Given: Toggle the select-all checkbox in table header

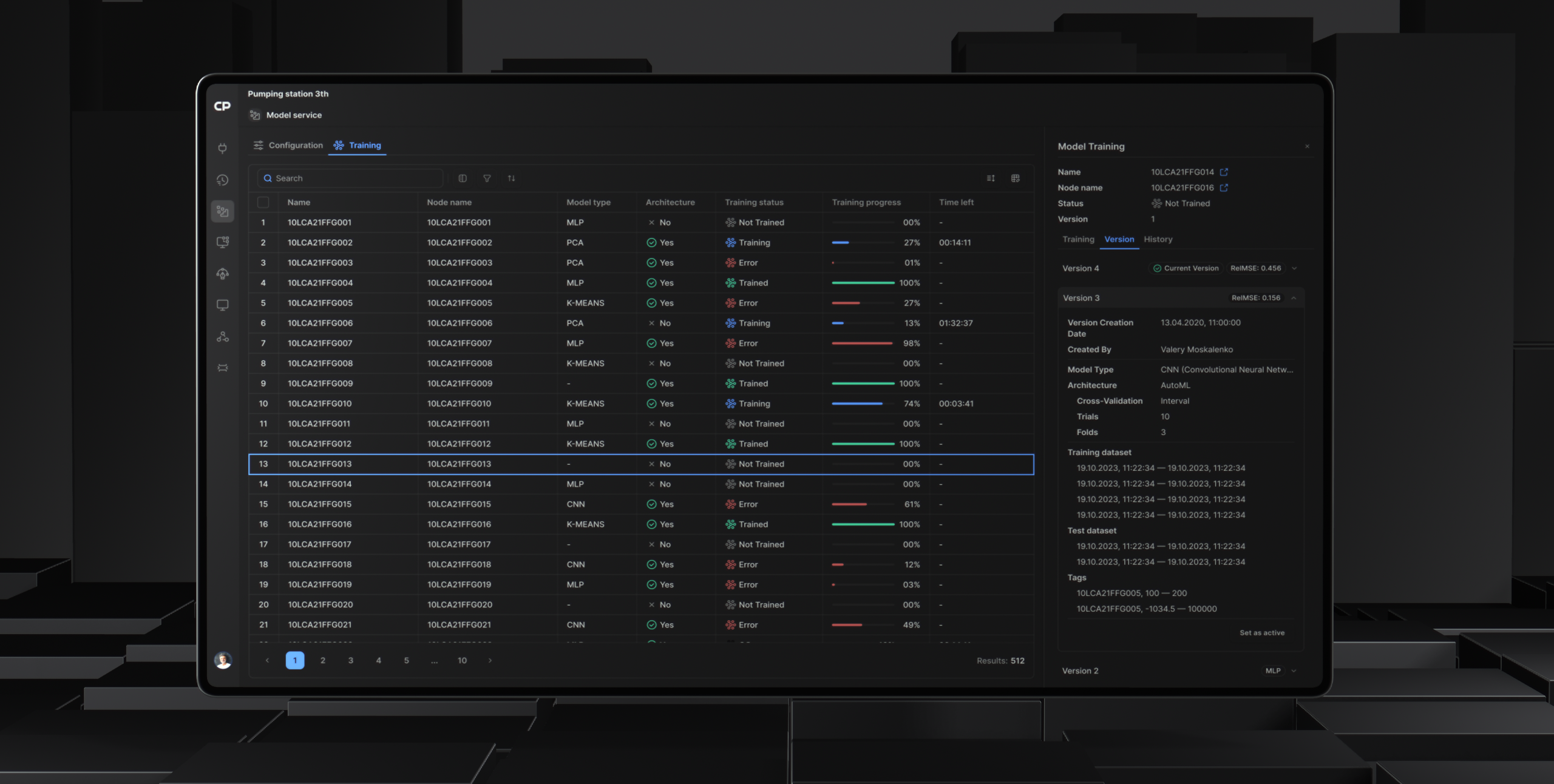Looking at the screenshot, I should click(263, 203).
